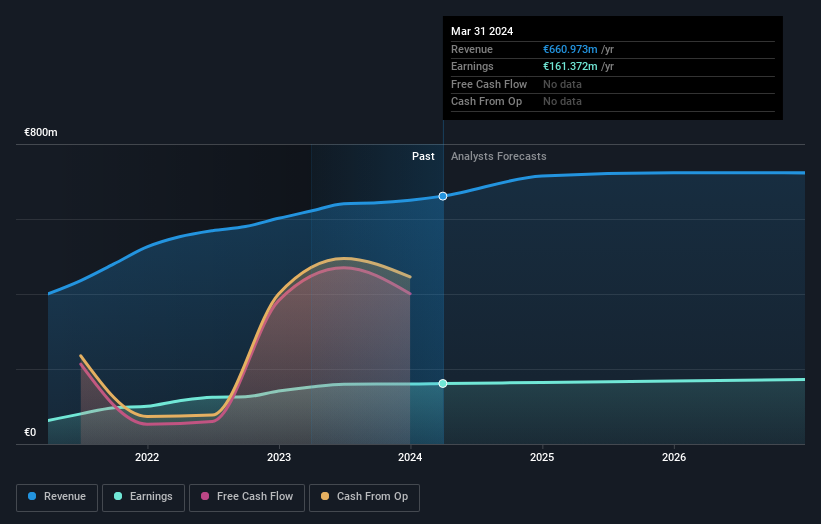Click the 2022 x-axis label
Screen dimensions: 821x524
click(x=147, y=458)
